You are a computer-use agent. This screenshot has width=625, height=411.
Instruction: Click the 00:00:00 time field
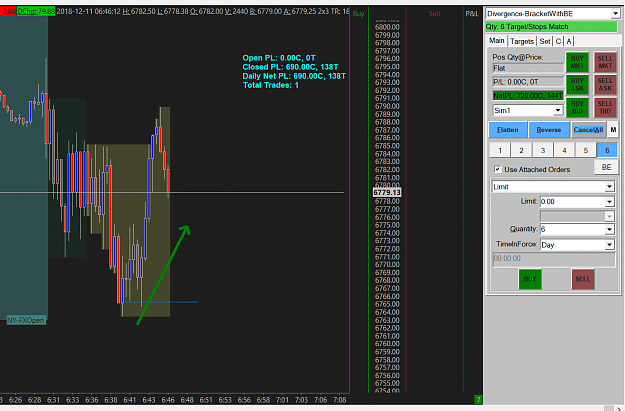(x=554, y=258)
